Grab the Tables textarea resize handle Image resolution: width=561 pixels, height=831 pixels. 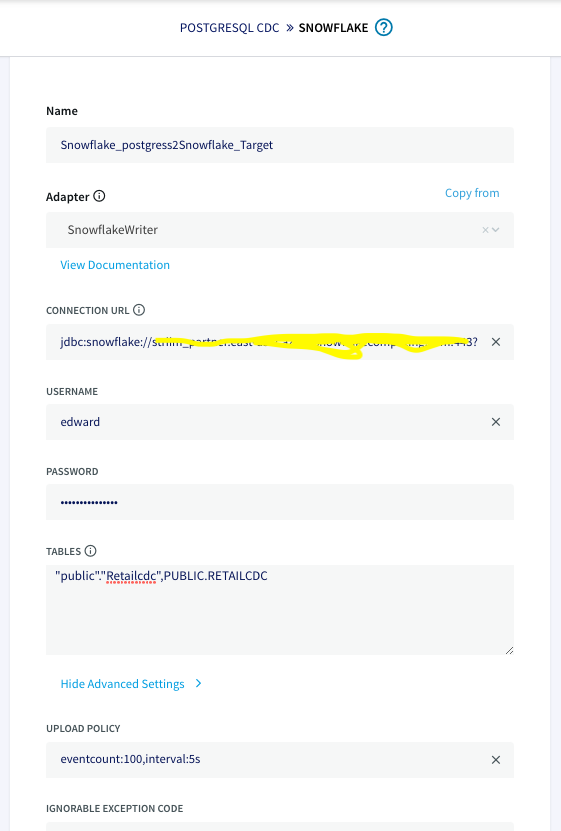(x=509, y=650)
